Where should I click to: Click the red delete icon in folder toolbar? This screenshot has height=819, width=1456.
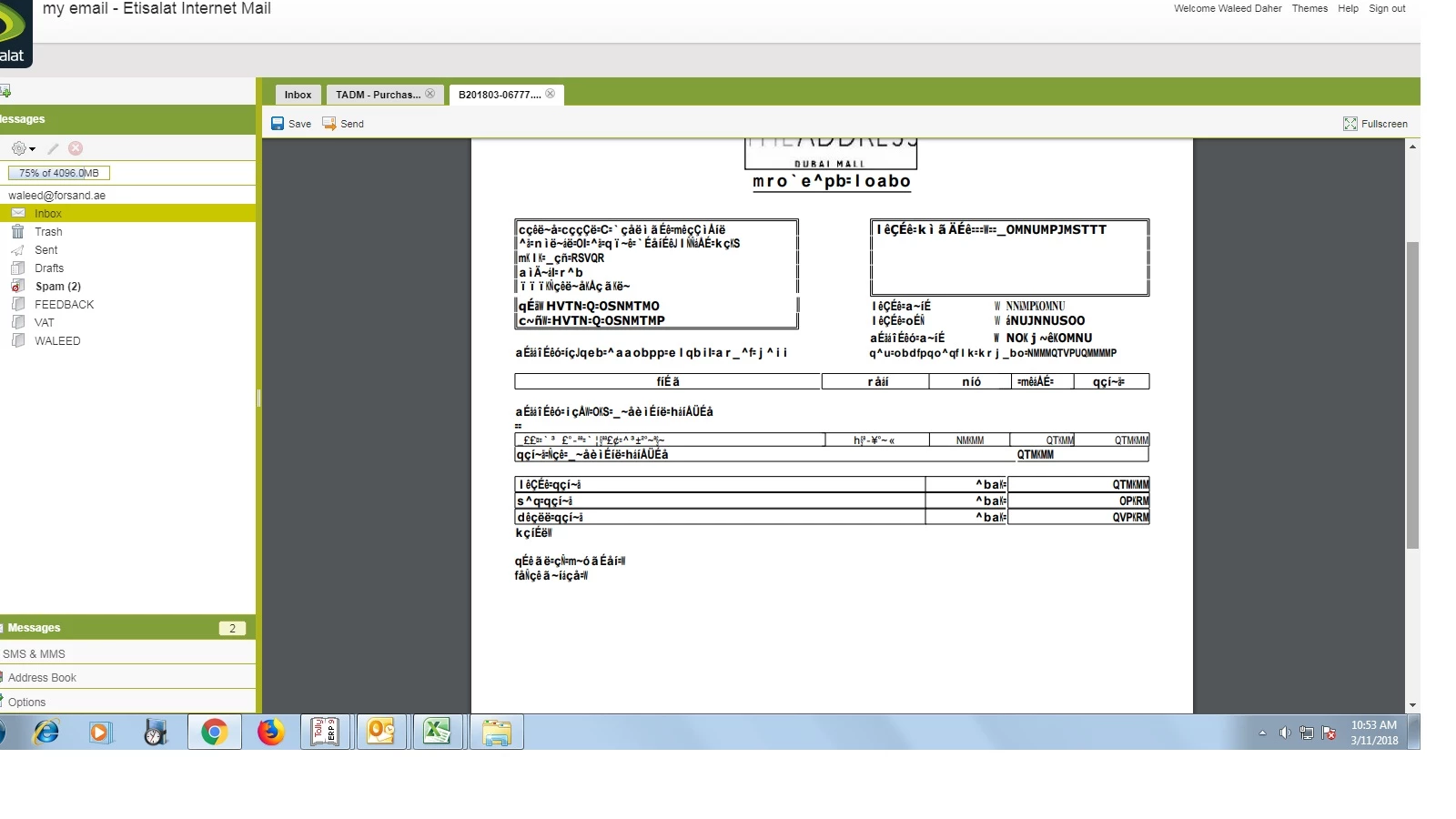76,148
